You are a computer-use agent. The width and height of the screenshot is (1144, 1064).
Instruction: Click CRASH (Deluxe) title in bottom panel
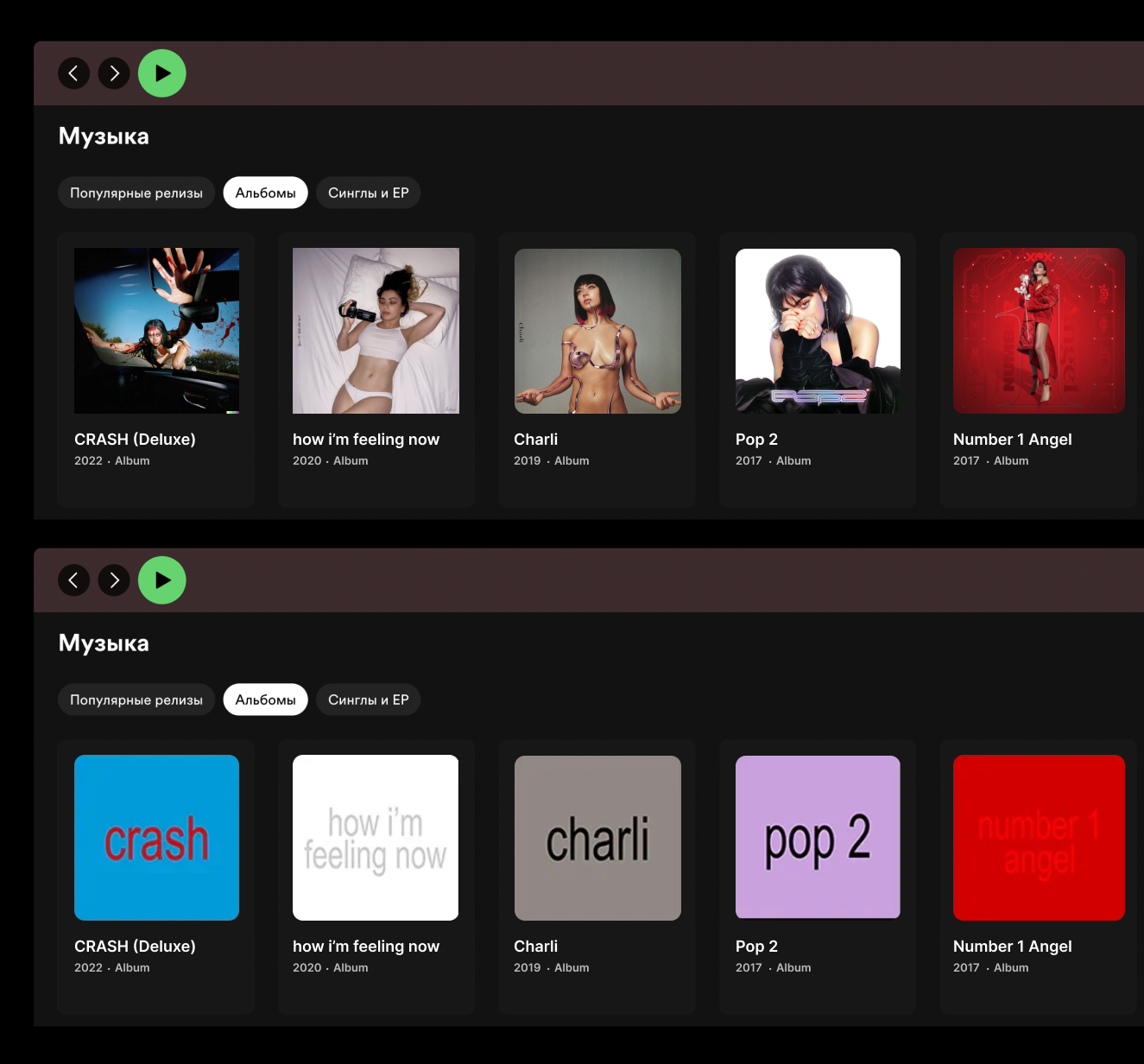135,947
